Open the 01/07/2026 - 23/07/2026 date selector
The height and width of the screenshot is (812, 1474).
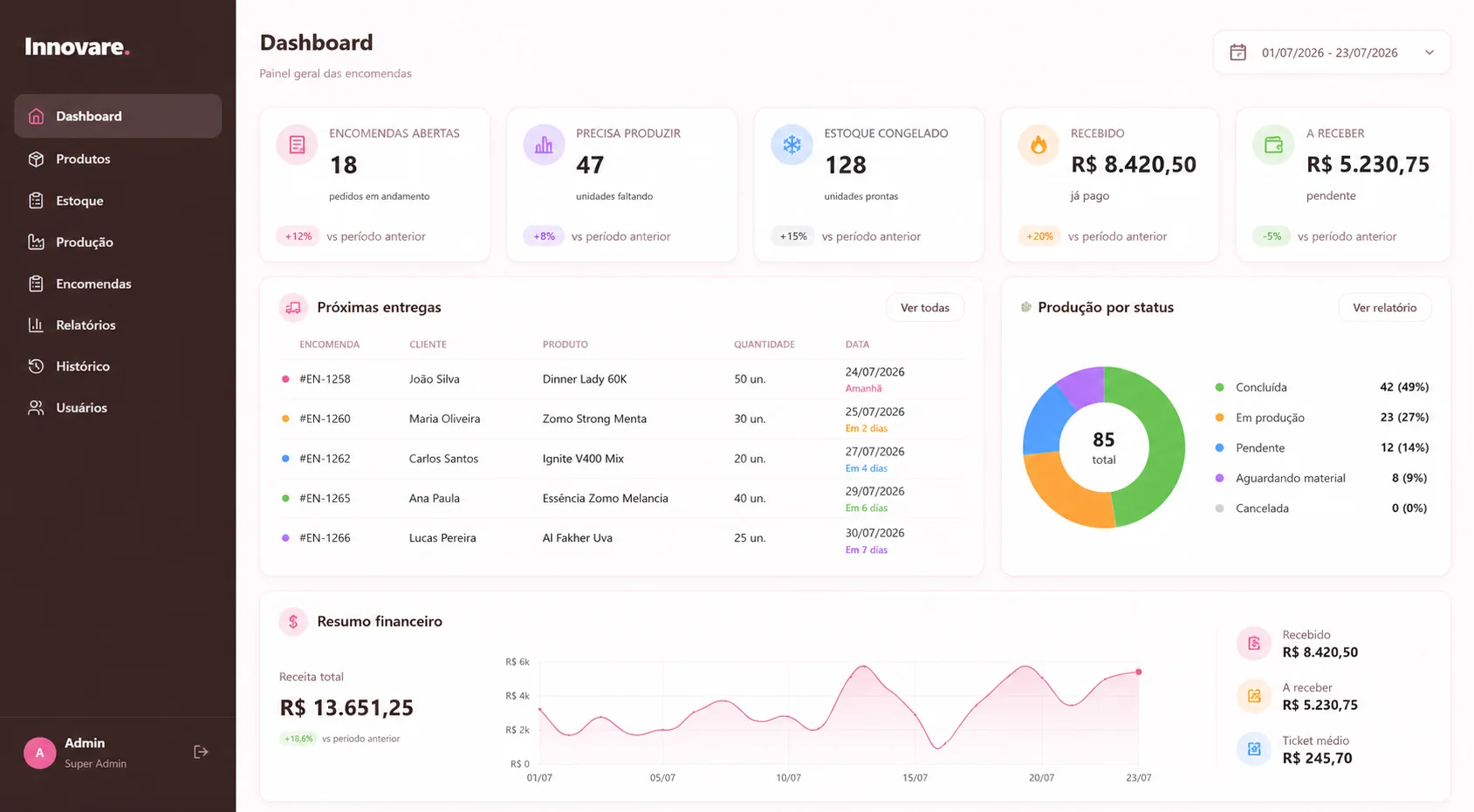(1332, 52)
